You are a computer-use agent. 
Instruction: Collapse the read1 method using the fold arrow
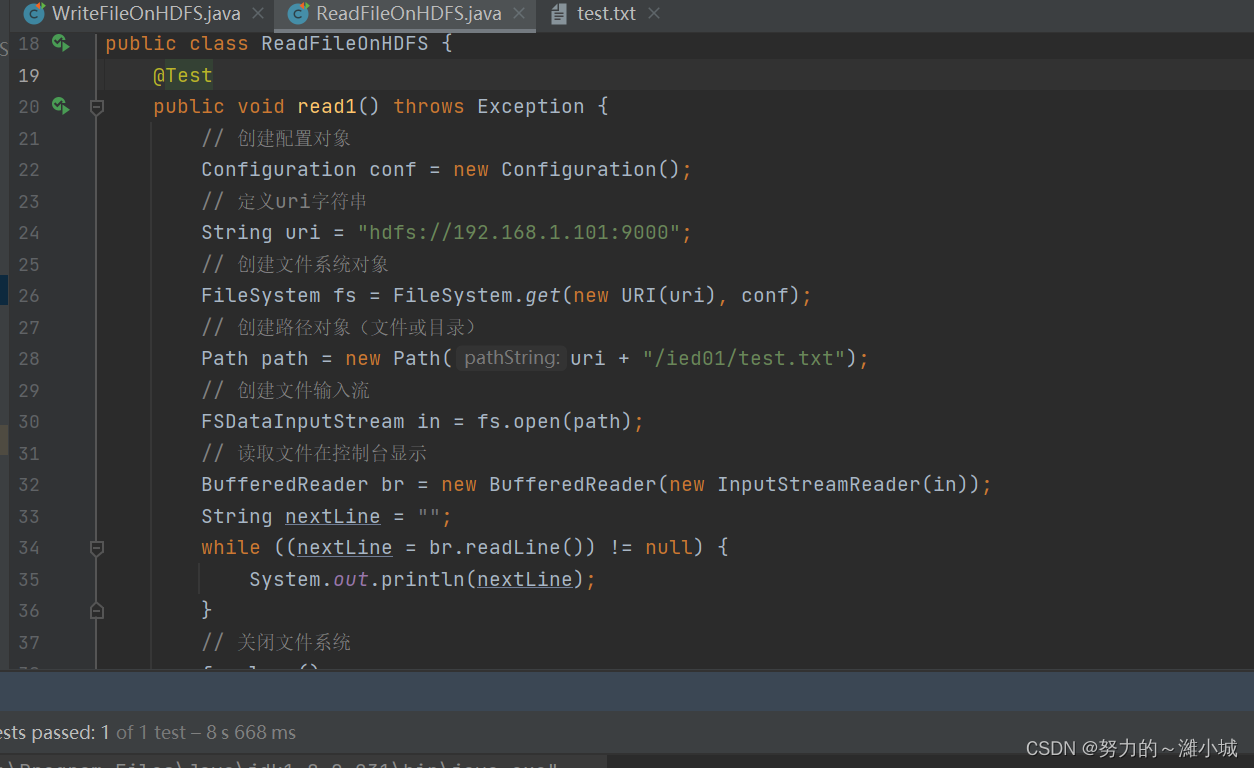point(96,106)
